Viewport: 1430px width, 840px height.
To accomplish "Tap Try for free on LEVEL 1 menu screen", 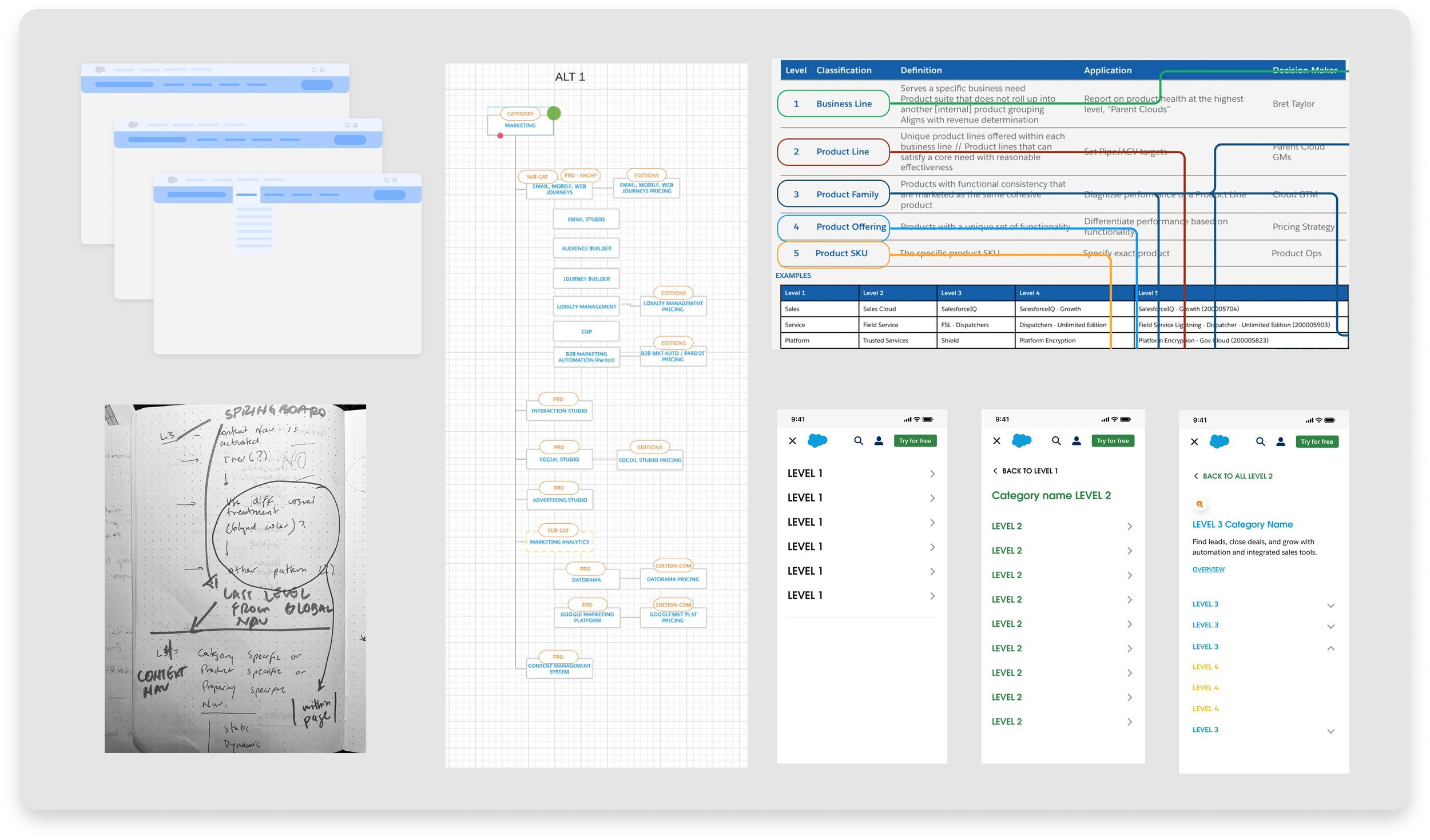I will 915,441.
